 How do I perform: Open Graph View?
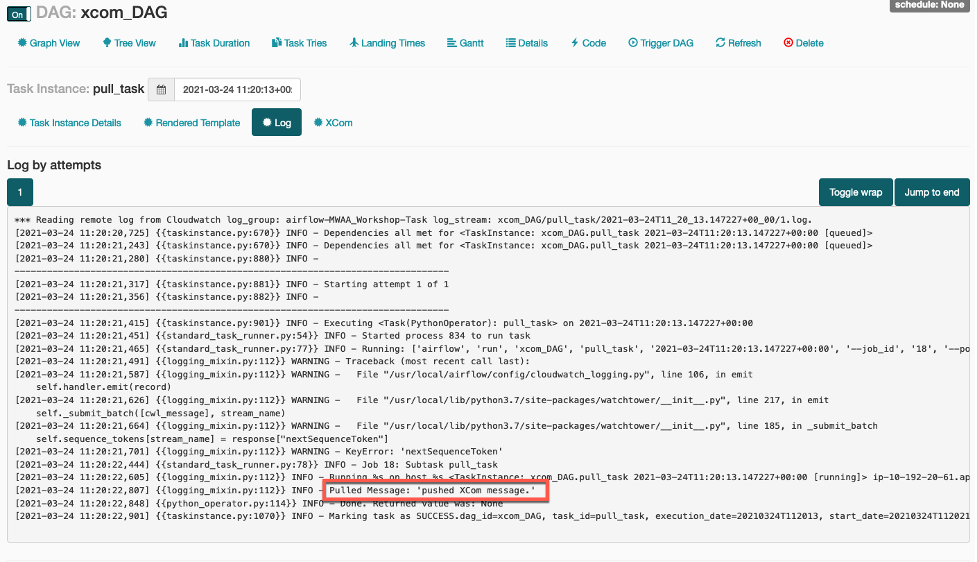(x=48, y=43)
